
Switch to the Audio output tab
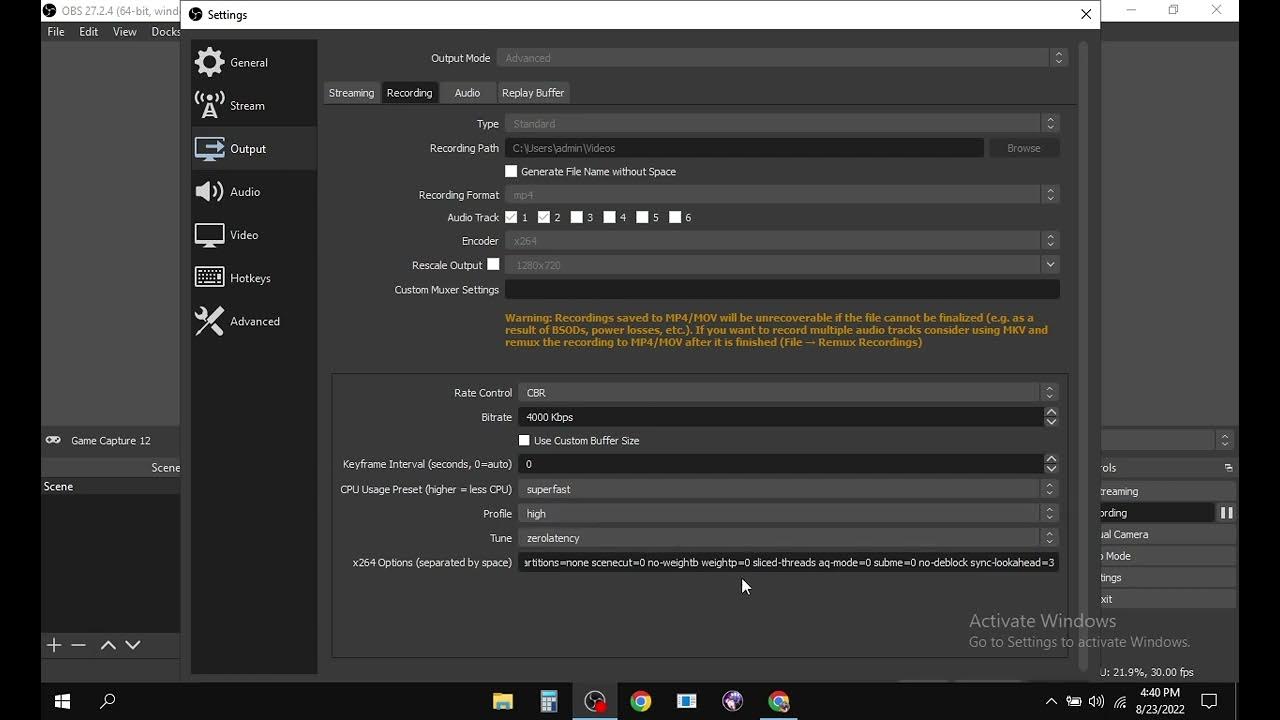point(467,92)
